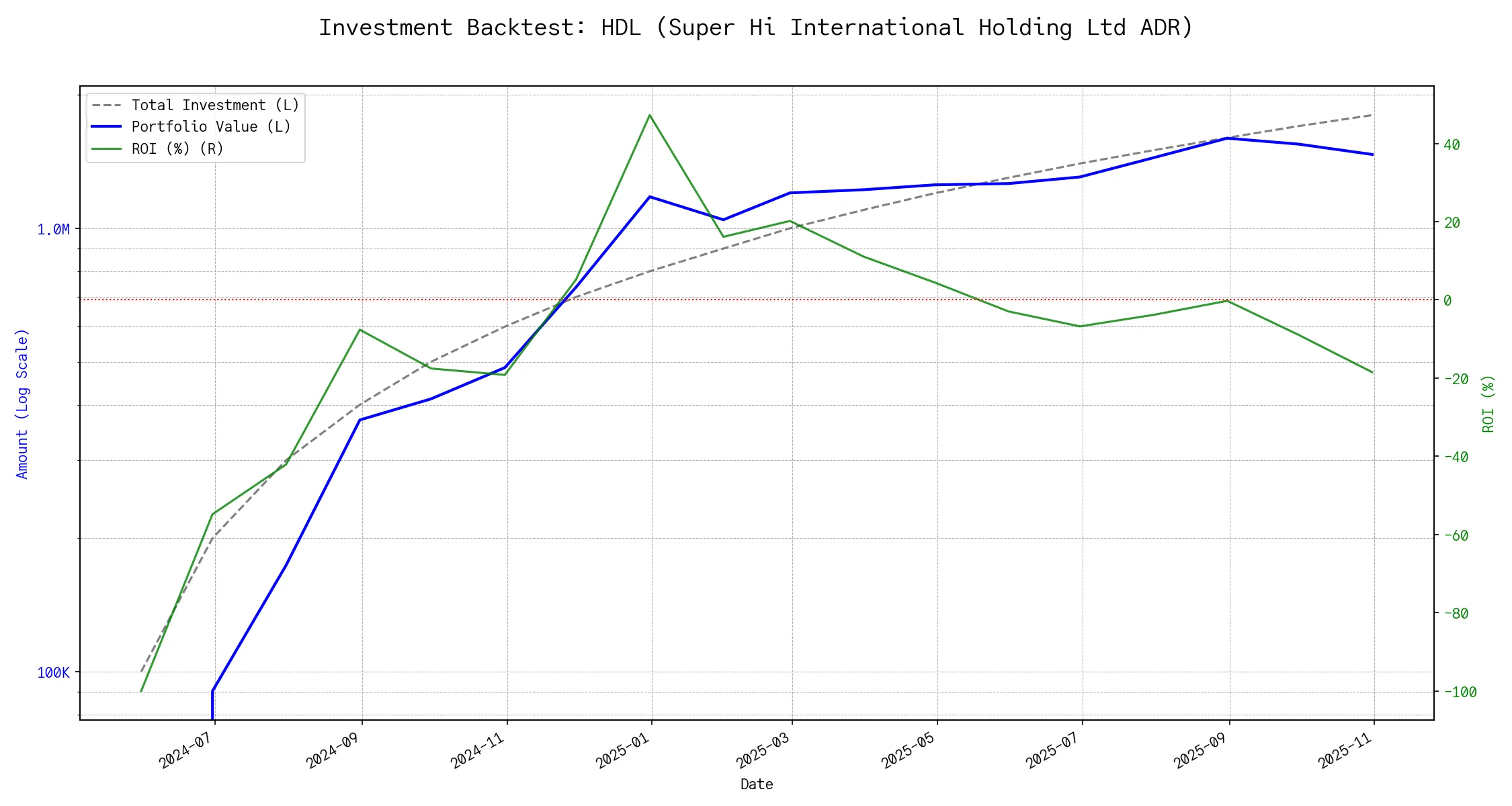The height and width of the screenshot is (806, 1512).
Task: Click the 1.0M left axis label
Action: click(53, 230)
